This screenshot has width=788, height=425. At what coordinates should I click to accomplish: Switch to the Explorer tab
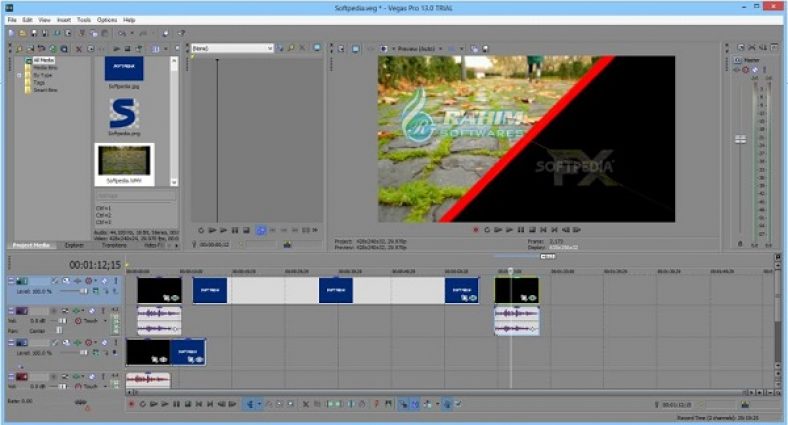point(74,245)
